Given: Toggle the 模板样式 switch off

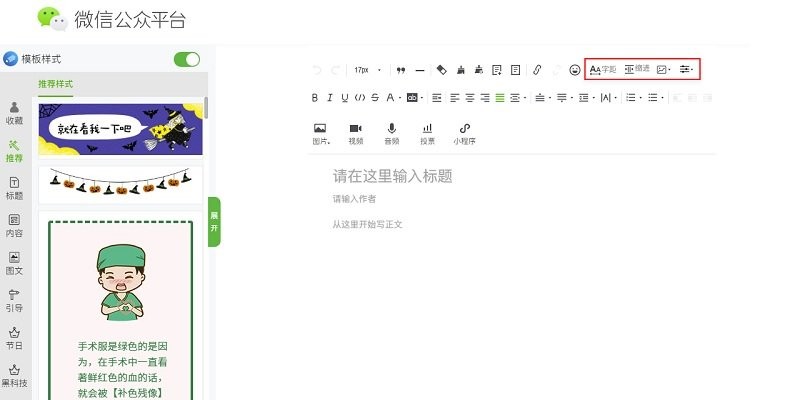Looking at the screenshot, I should pyautogui.click(x=187, y=59).
